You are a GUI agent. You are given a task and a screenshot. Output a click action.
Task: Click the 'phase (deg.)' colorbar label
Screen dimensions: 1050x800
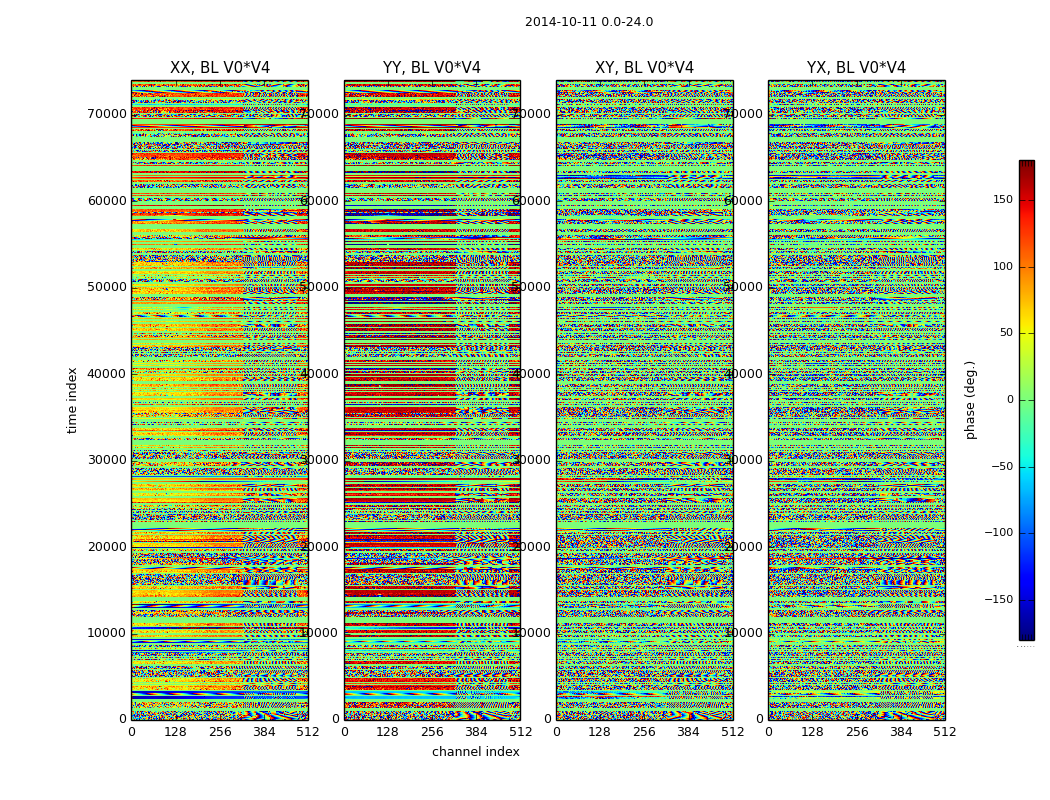click(970, 400)
